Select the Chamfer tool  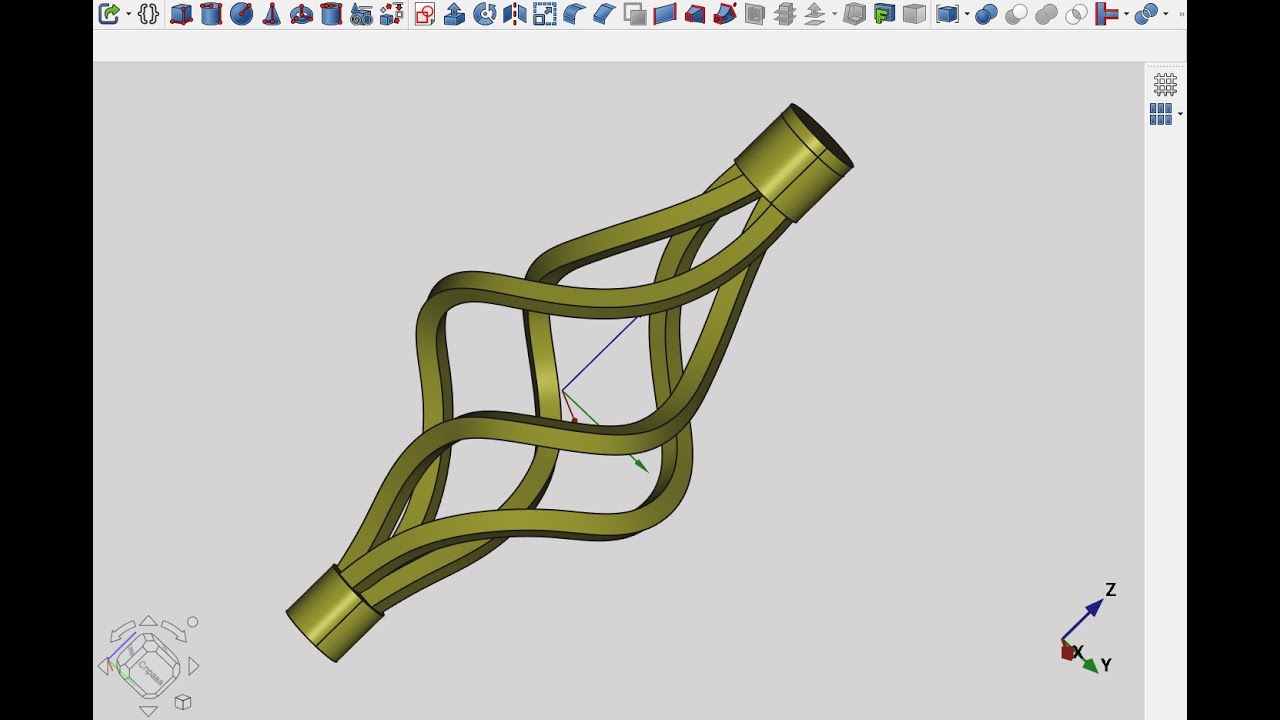coord(604,14)
